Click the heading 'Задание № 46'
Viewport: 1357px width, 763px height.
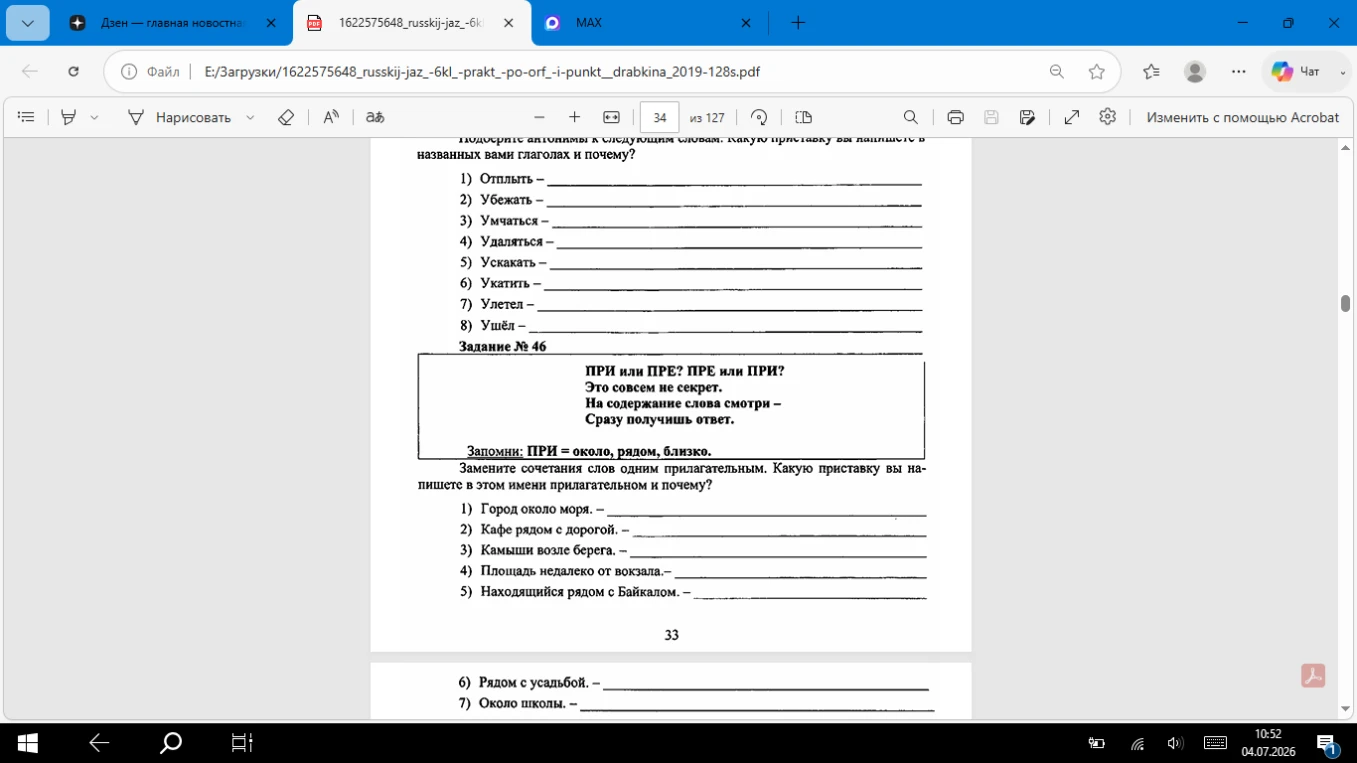point(502,347)
